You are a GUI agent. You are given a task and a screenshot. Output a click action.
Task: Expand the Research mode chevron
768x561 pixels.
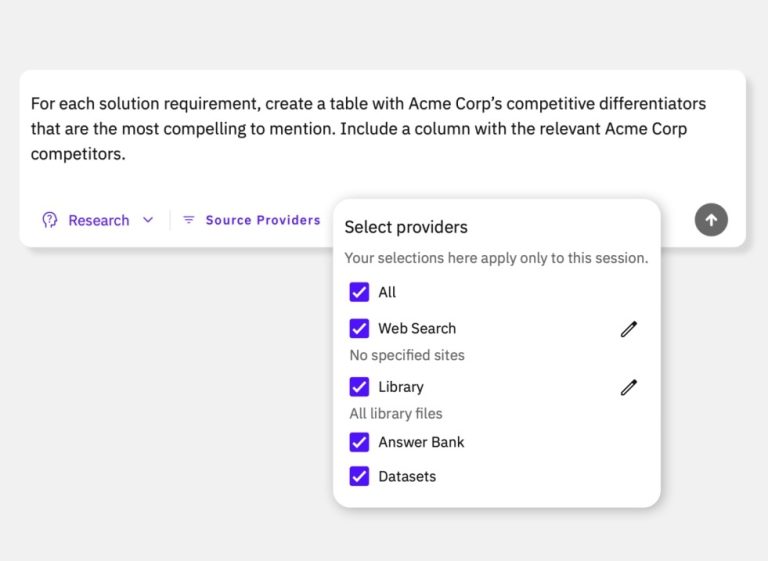click(x=148, y=220)
